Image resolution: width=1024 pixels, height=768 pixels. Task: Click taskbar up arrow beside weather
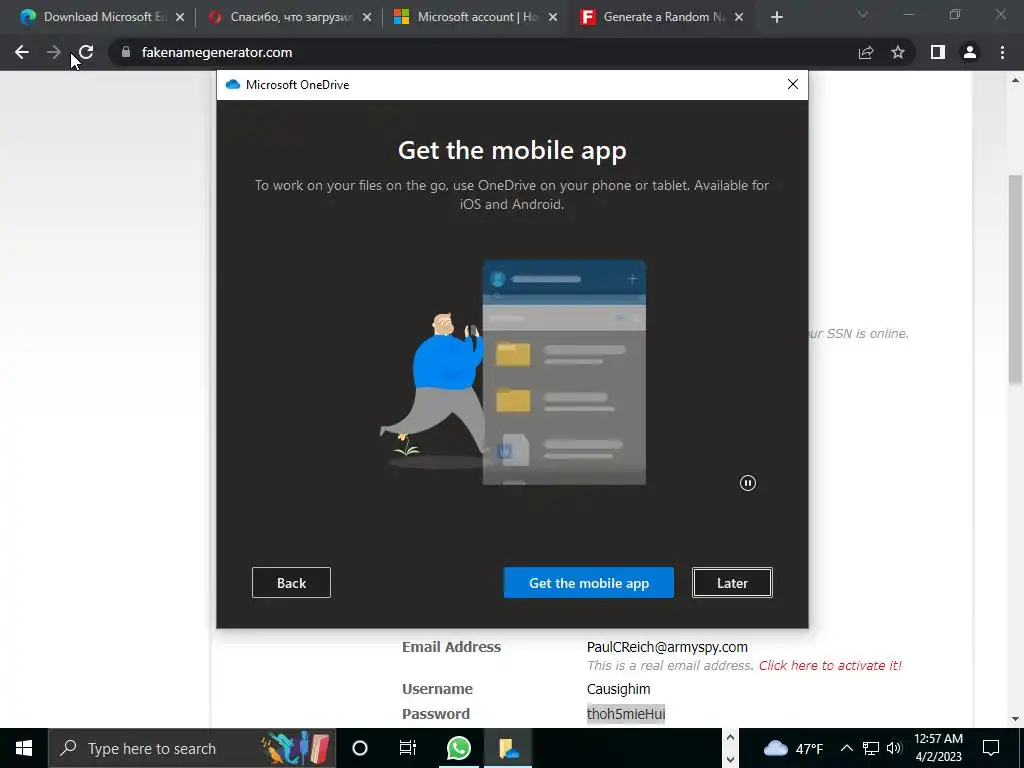730,737
